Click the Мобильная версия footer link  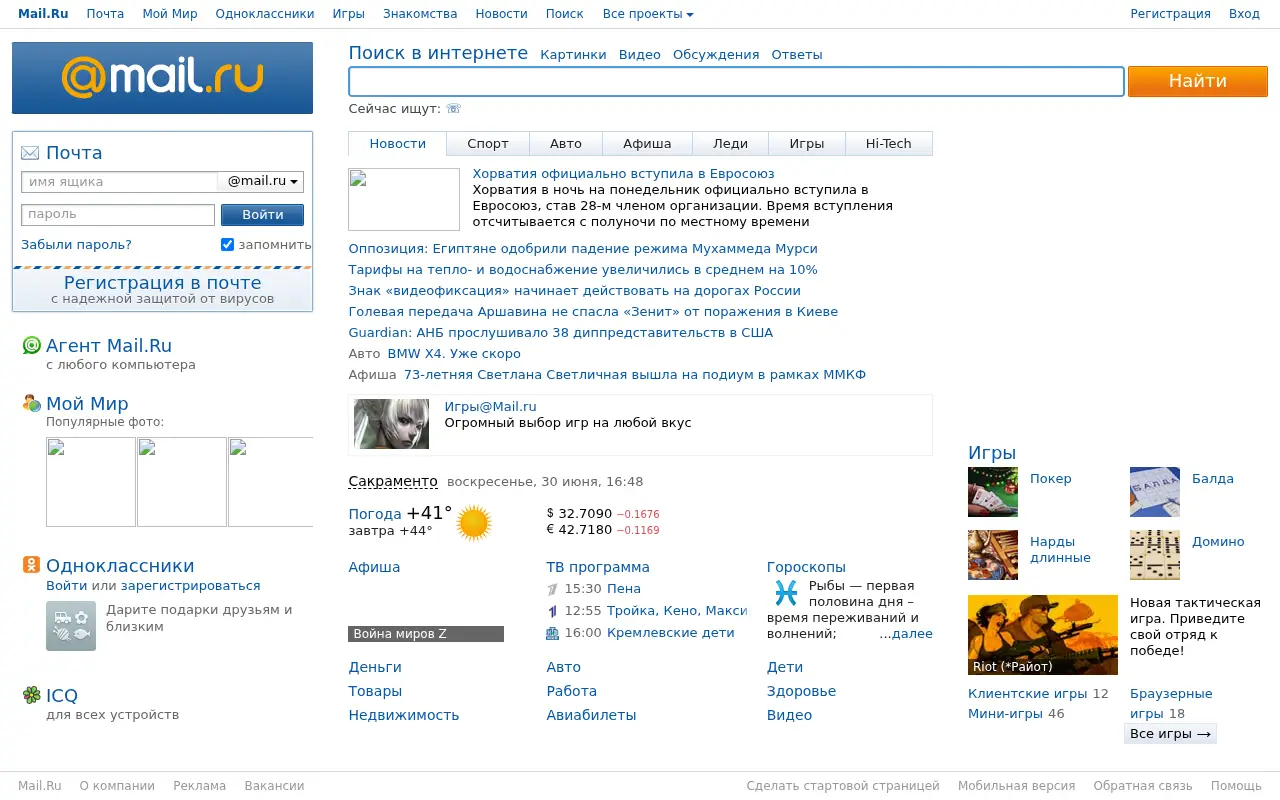tap(1016, 786)
